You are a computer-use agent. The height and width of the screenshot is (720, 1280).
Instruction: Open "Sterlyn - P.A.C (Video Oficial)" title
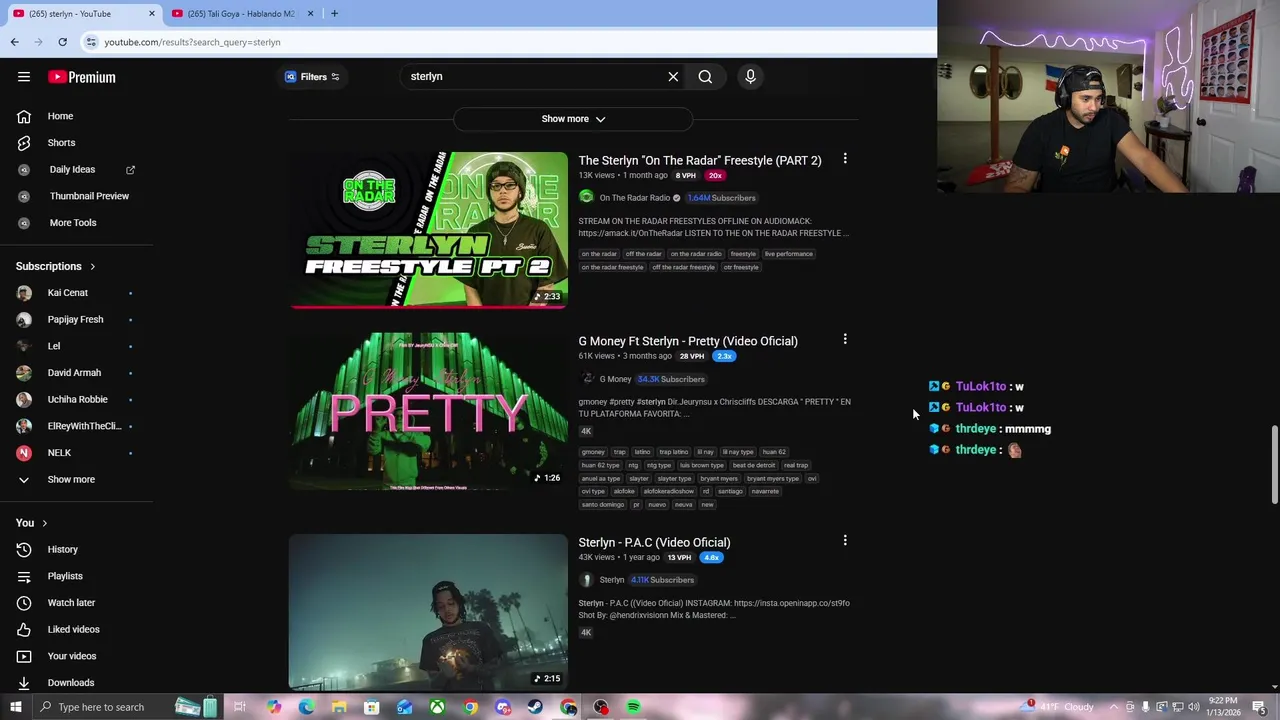654,542
